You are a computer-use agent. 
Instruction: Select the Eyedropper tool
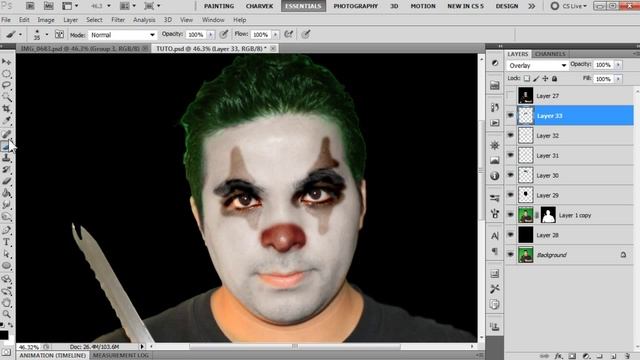(7, 121)
